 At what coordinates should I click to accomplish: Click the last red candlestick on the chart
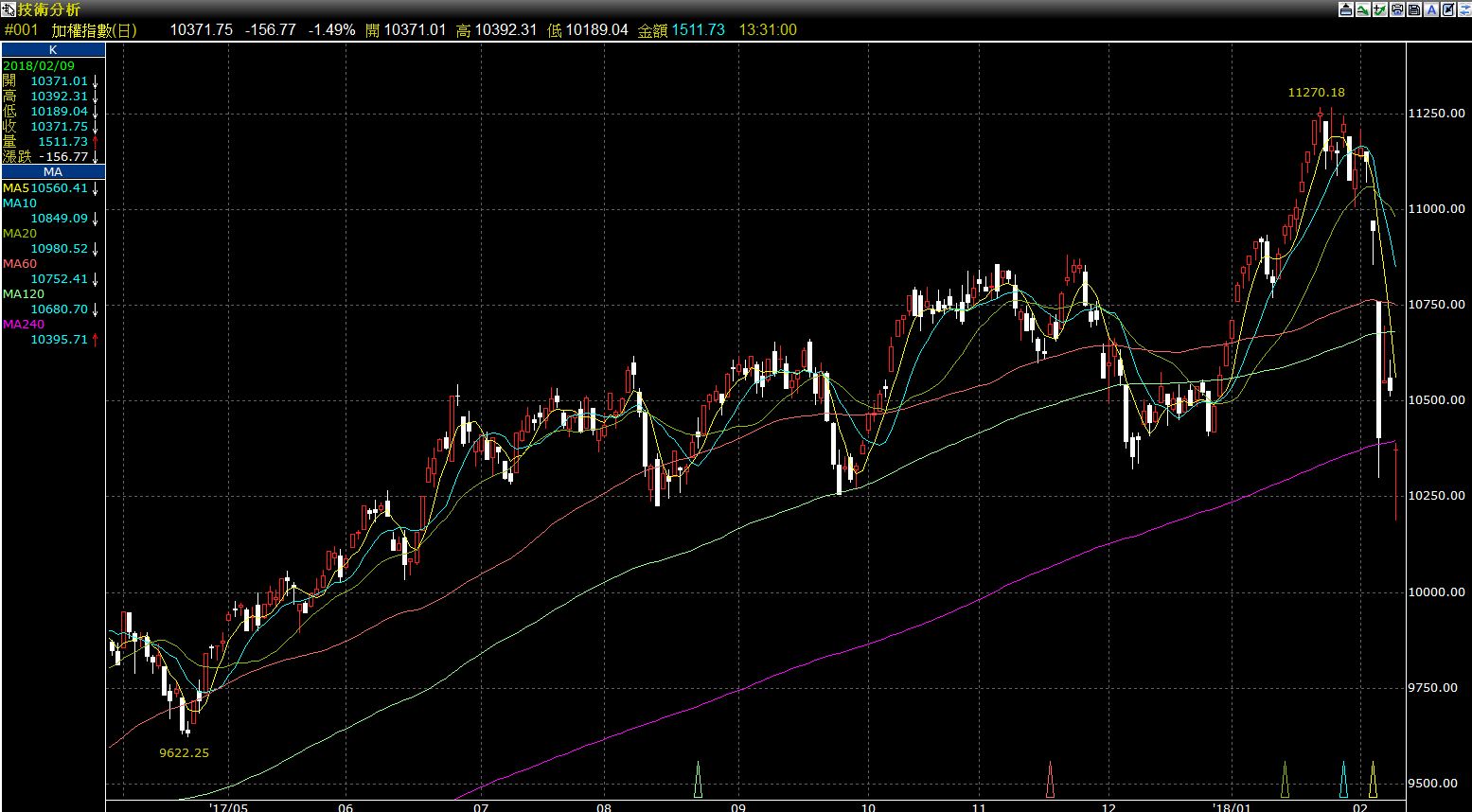click(1396, 481)
